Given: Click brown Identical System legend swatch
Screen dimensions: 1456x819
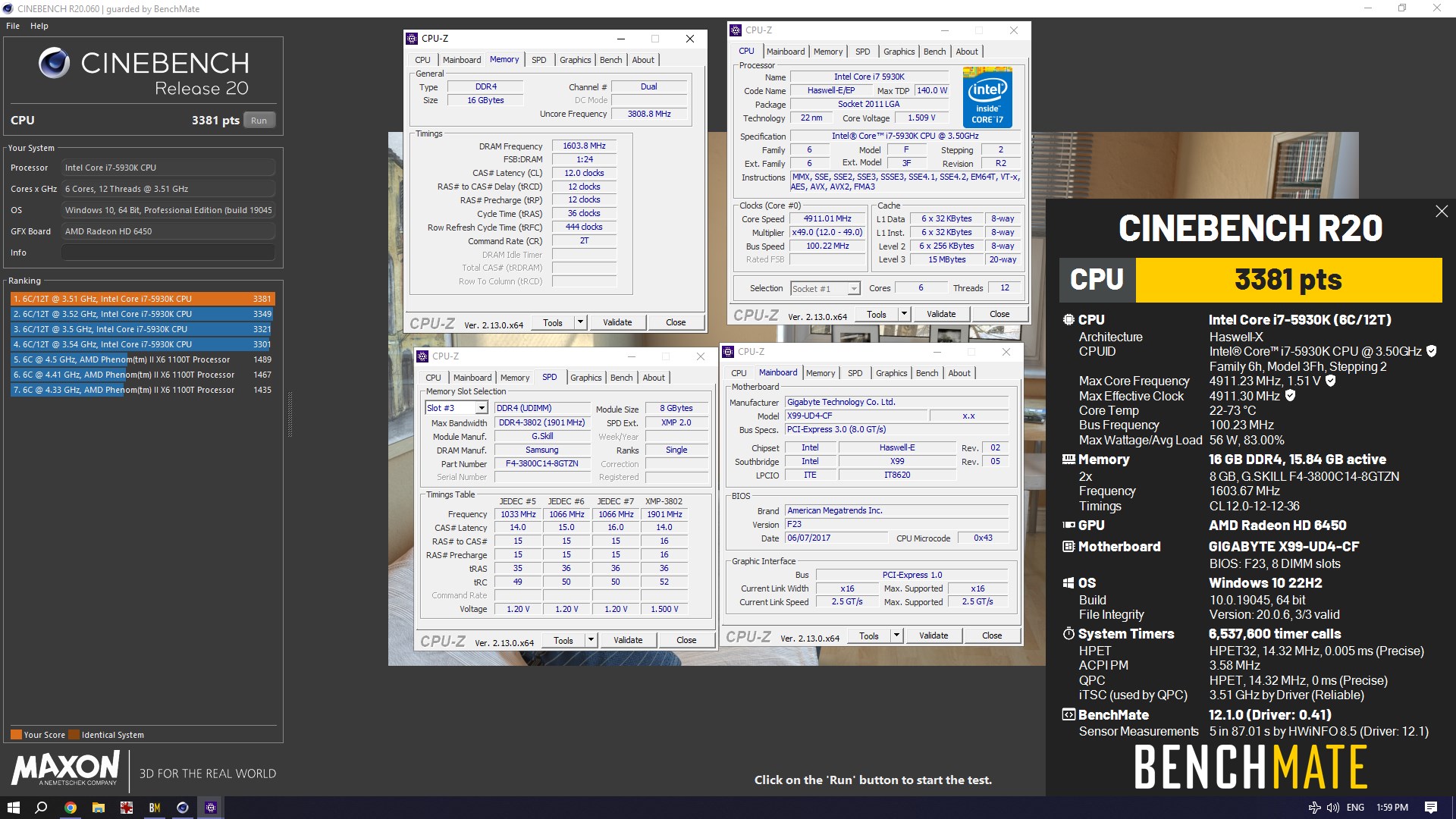Looking at the screenshot, I should [x=74, y=734].
